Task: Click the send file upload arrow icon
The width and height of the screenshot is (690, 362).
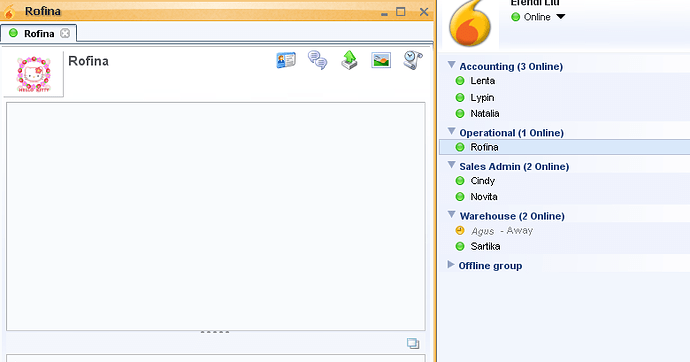Action: pos(349,60)
